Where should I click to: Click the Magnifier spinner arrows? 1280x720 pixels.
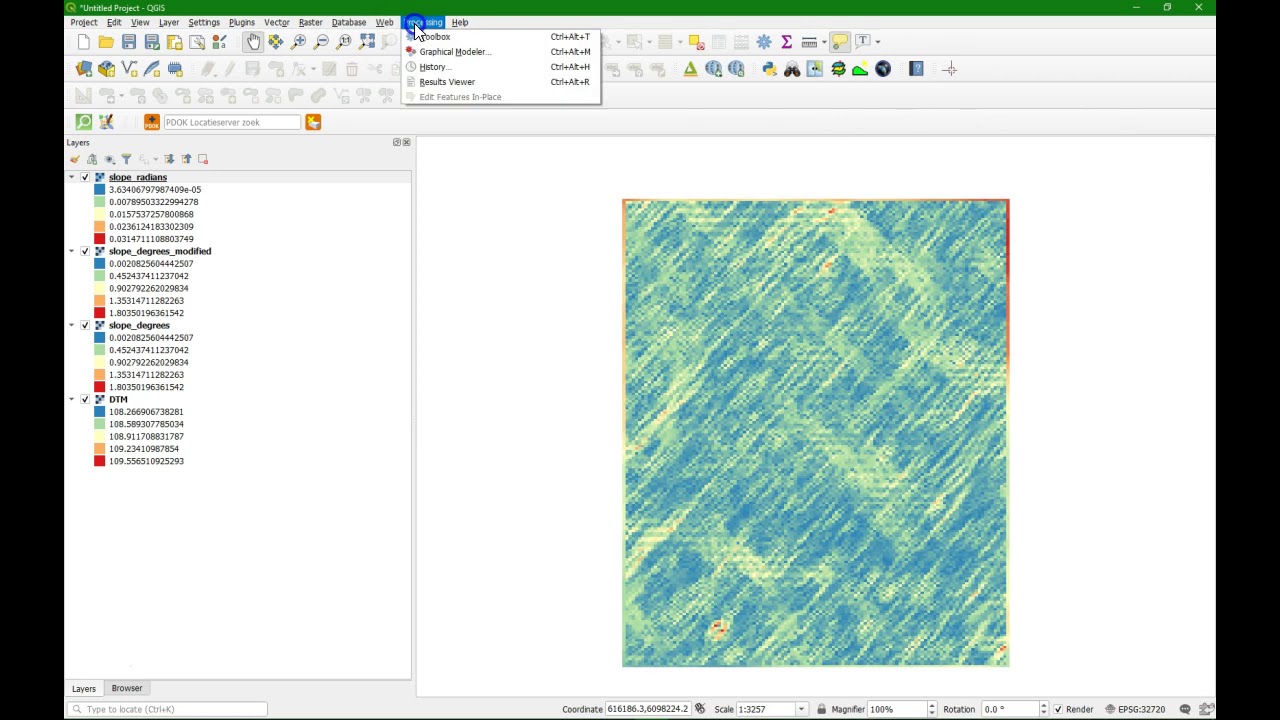click(x=932, y=709)
